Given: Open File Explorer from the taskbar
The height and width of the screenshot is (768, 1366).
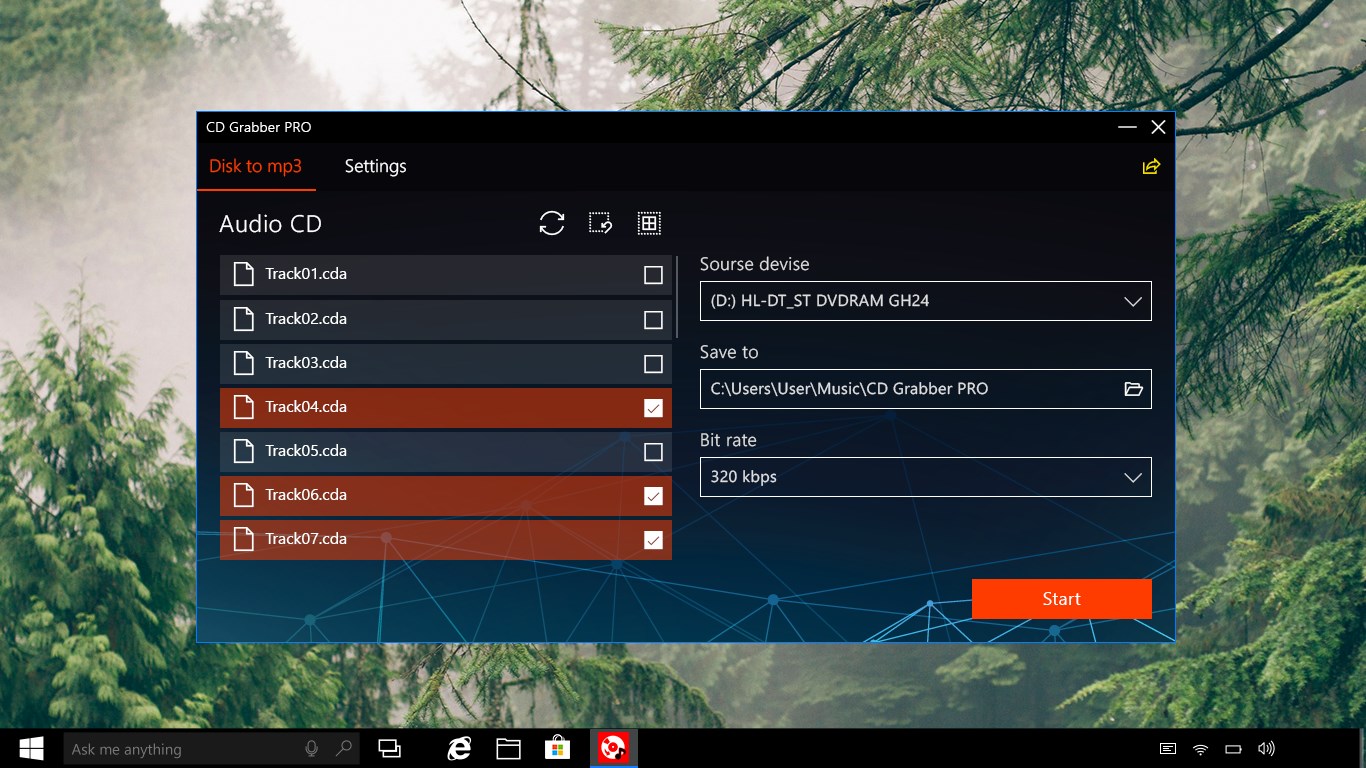Looking at the screenshot, I should click(x=509, y=748).
